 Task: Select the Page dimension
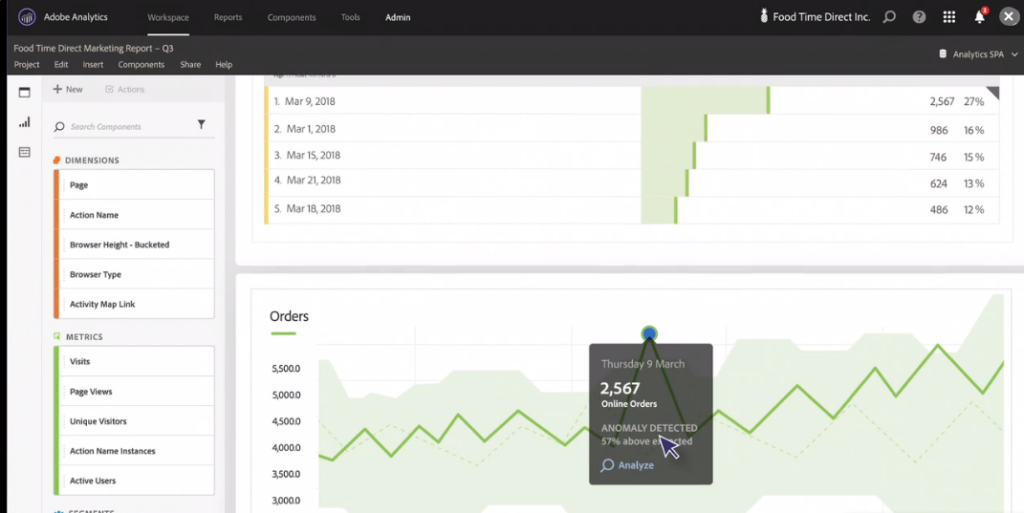[134, 185]
